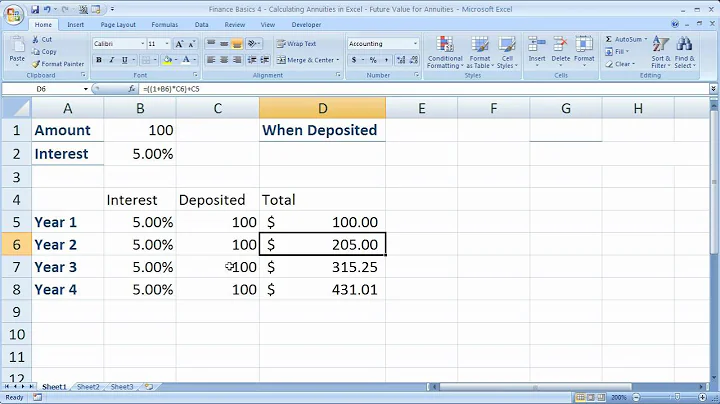Screen dimensions: 720x404
Task: Apply Percent Style format
Action: click(x=373, y=60)
